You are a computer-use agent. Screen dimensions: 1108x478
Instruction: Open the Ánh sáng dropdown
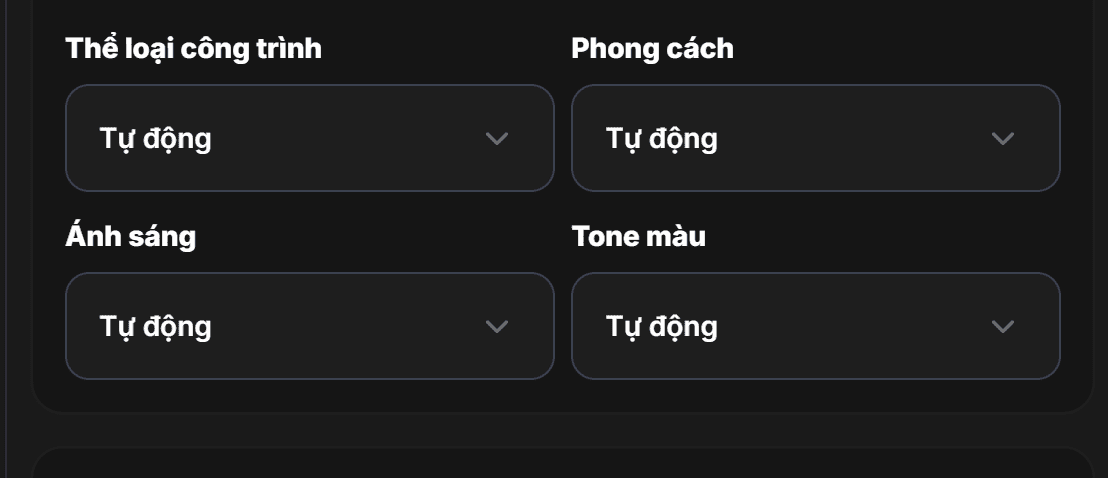click(x=309, y=326)
